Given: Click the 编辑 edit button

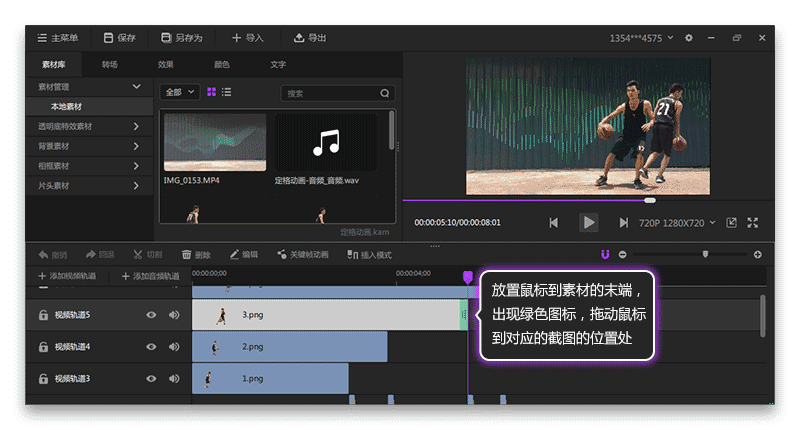Looking at the screenshot, I should (244, 255).
